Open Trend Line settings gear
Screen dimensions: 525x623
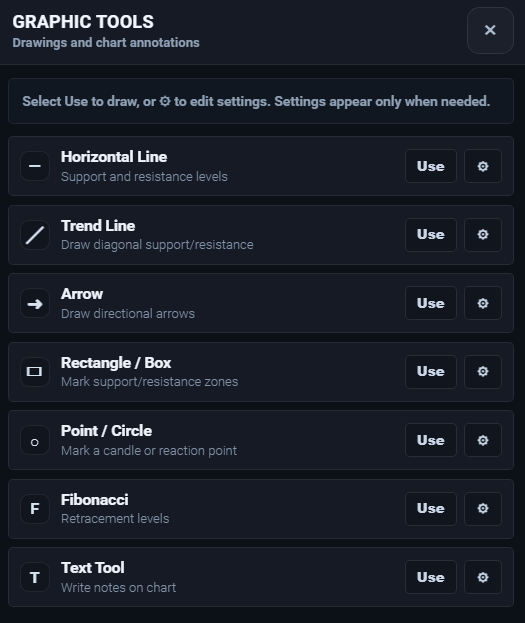click(x=483, y=235)
